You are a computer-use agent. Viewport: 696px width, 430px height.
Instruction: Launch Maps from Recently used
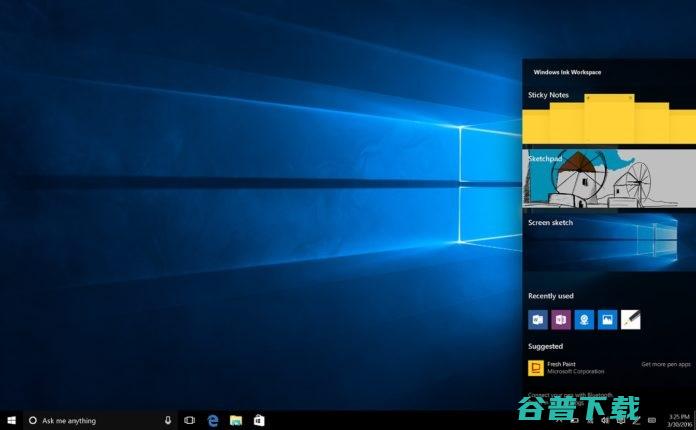584,320
